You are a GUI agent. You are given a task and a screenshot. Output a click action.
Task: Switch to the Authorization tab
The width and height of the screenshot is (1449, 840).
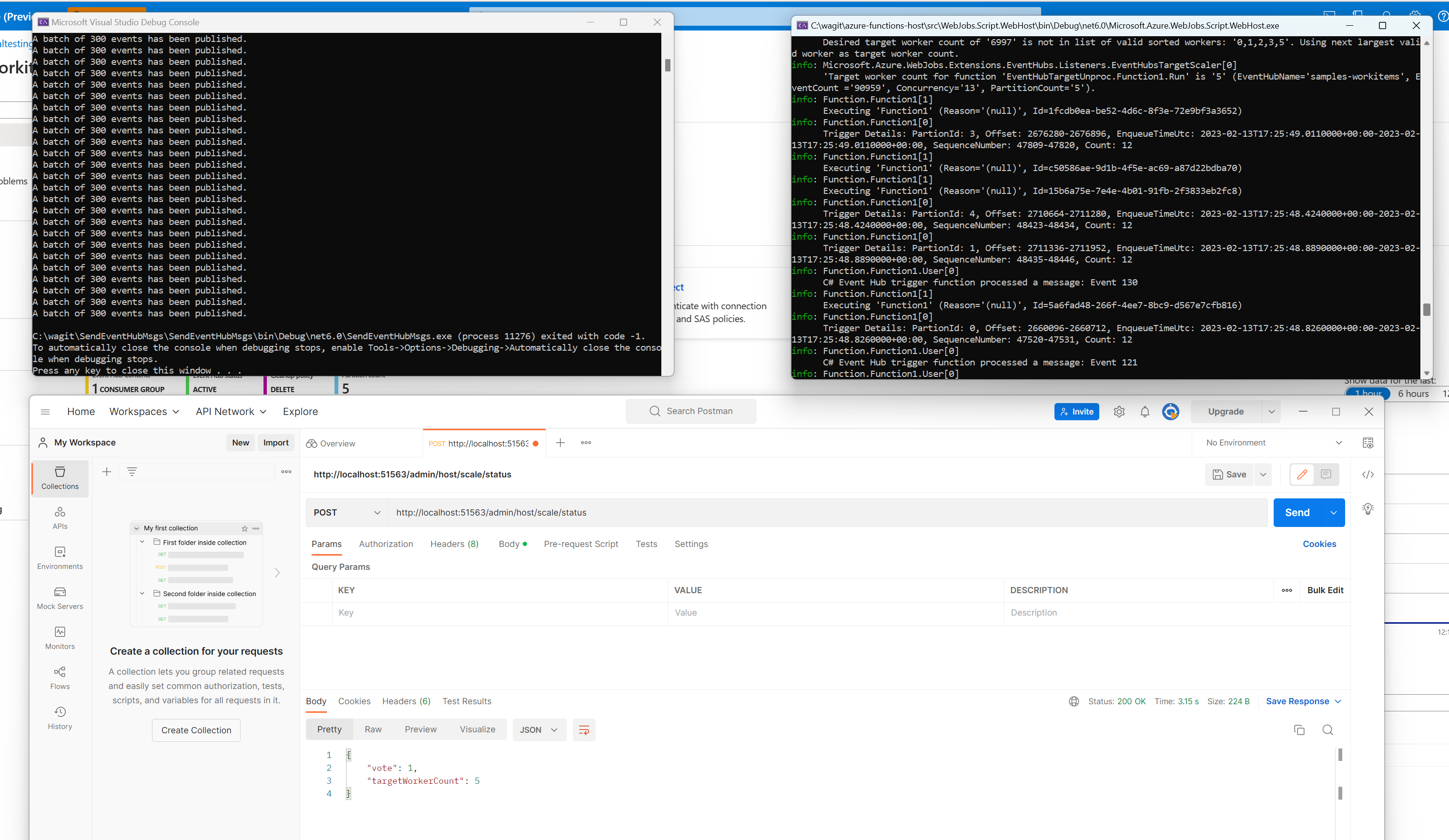386,544
